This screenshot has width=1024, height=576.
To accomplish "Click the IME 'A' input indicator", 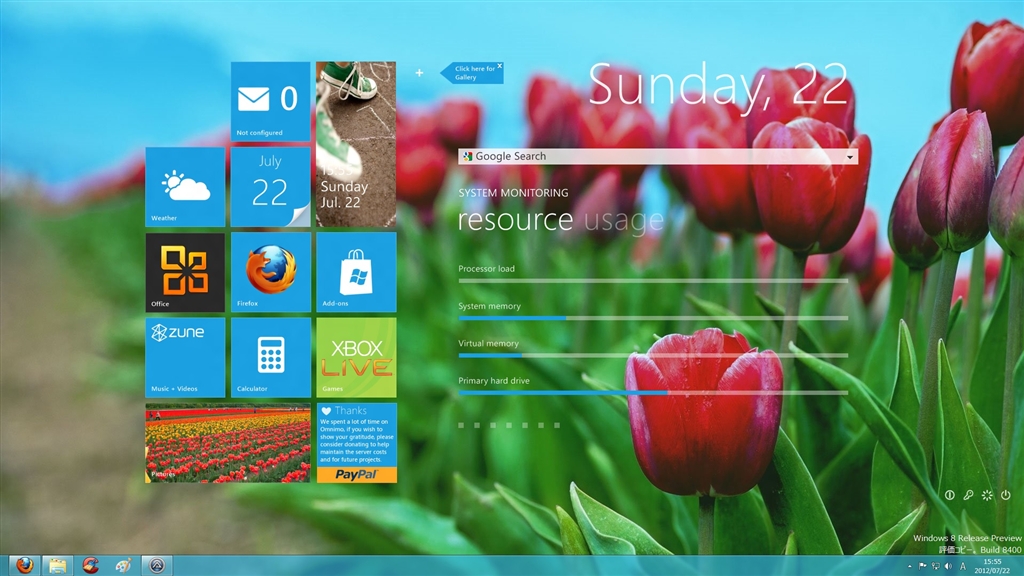I will coord(963,566).
